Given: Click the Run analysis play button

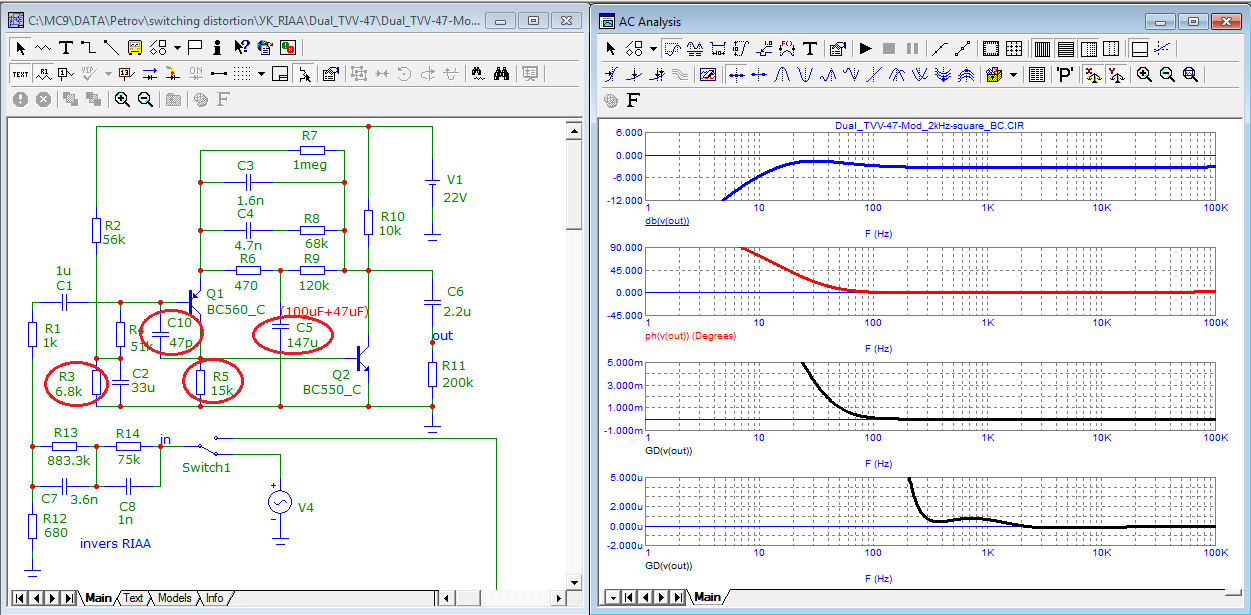Looking at the screenshot, I should [x=866, y=48].
